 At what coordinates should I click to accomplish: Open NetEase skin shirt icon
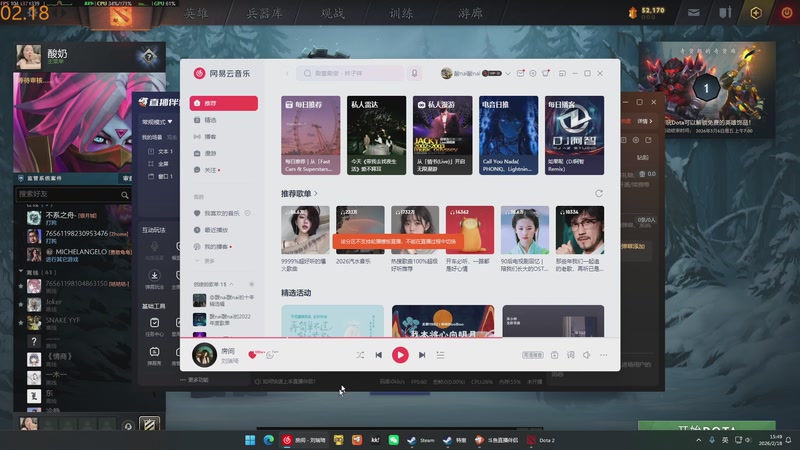(545, 73)
